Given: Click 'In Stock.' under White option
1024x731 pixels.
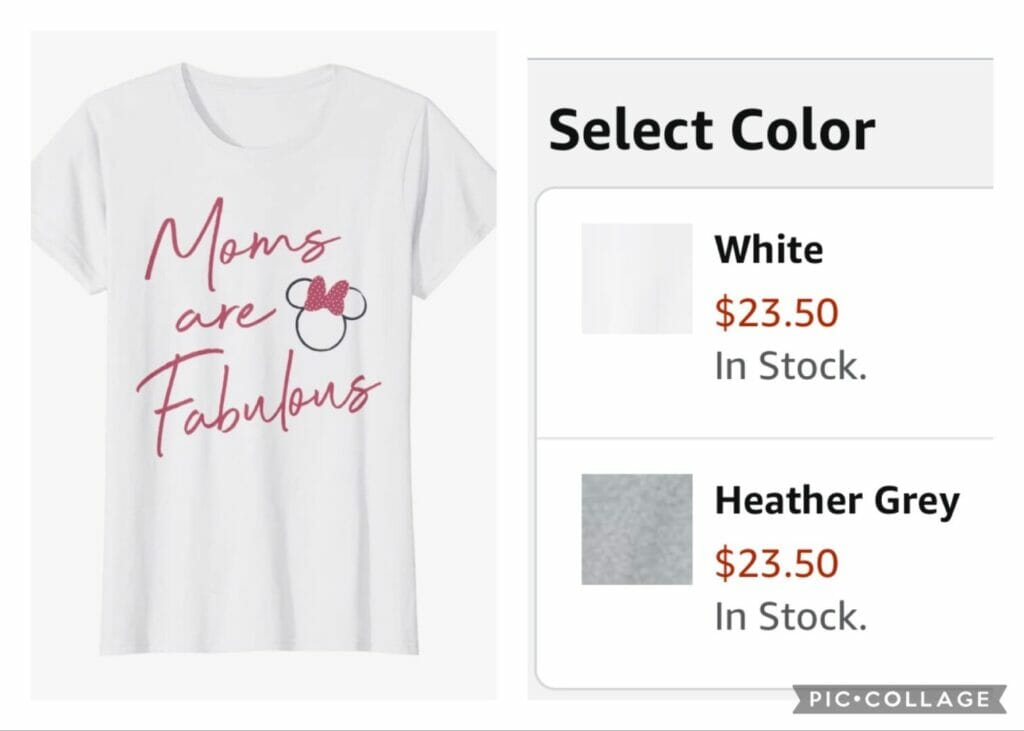Looking at the screenshot, I should 790,366.
